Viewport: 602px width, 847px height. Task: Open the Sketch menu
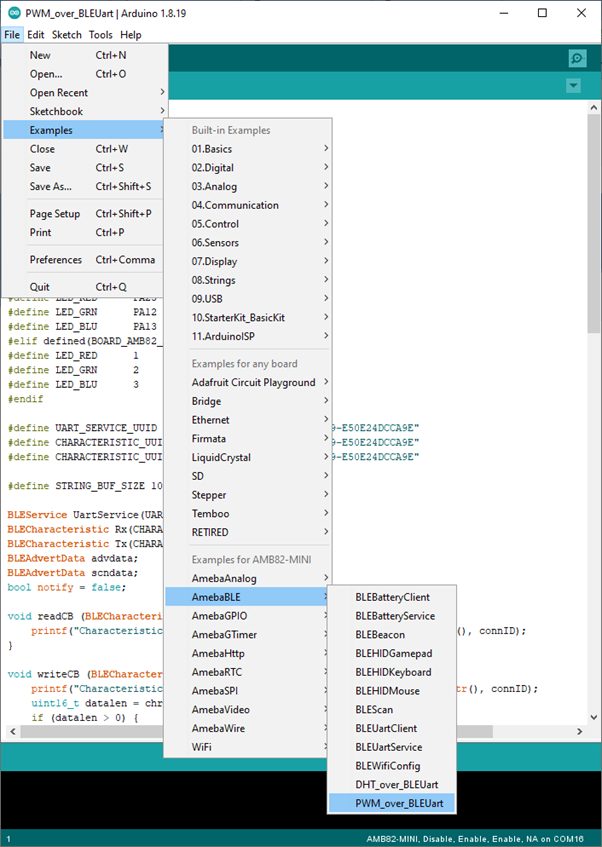tap(67, 35)
